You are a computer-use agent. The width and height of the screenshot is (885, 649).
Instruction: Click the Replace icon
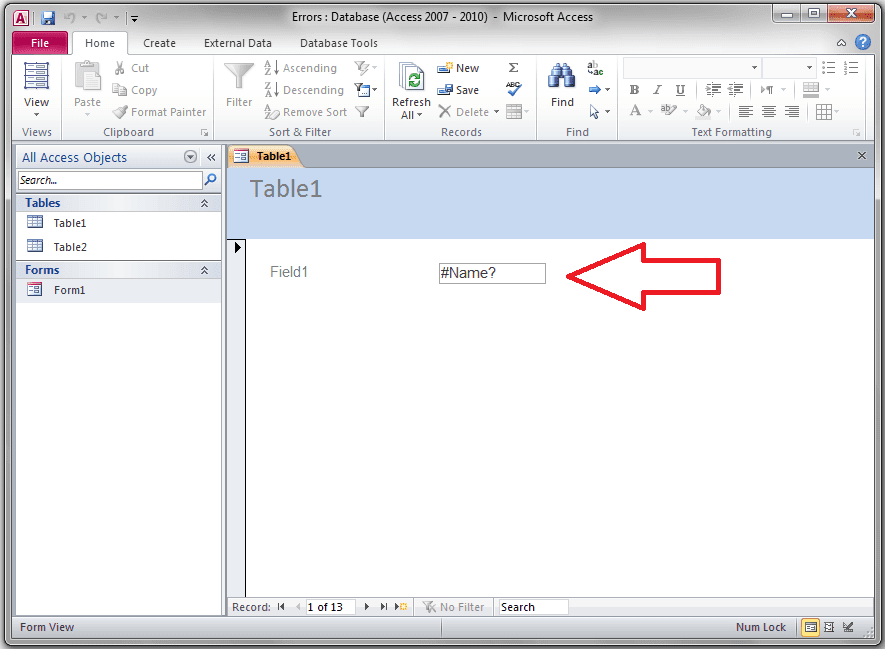(x=595, y=68)
